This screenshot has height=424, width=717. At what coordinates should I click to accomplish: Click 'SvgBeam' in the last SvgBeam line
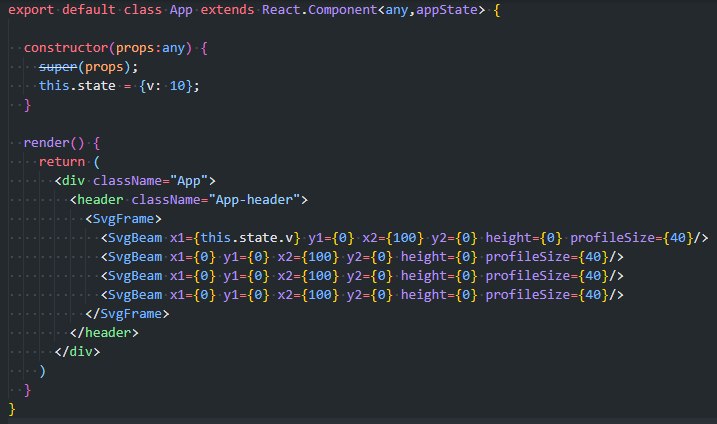click(x=135, y=295)
